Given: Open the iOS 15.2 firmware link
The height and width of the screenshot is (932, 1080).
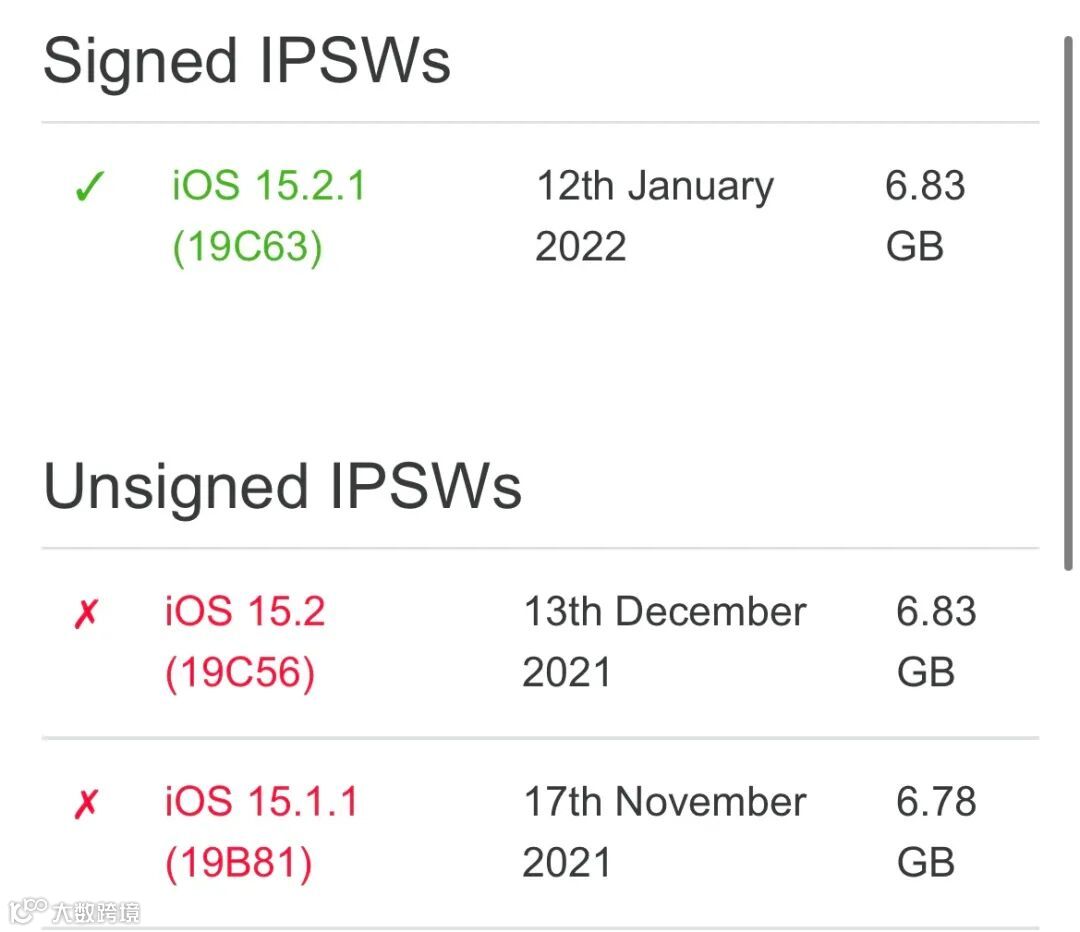Looking at the screenshot, I should (x=245, y=612).
